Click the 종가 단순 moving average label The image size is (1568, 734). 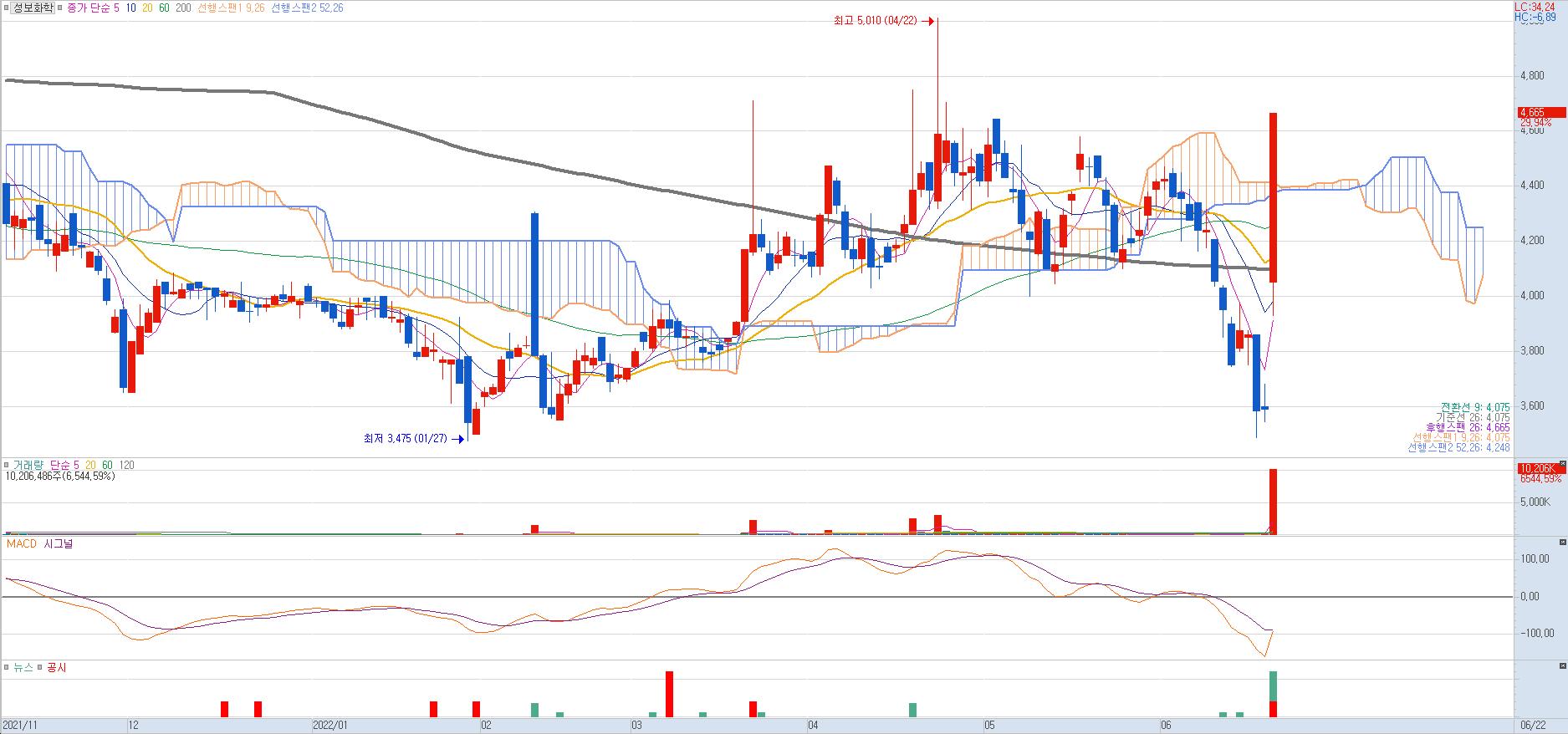pos(88,8)
